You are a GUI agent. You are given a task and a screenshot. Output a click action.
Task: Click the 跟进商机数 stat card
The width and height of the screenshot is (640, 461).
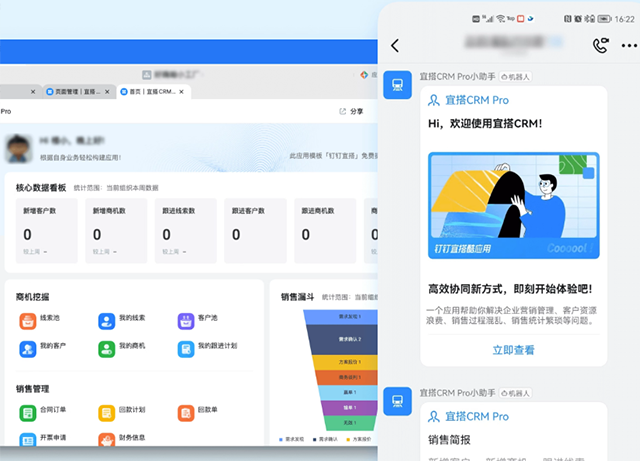point(325,231)
